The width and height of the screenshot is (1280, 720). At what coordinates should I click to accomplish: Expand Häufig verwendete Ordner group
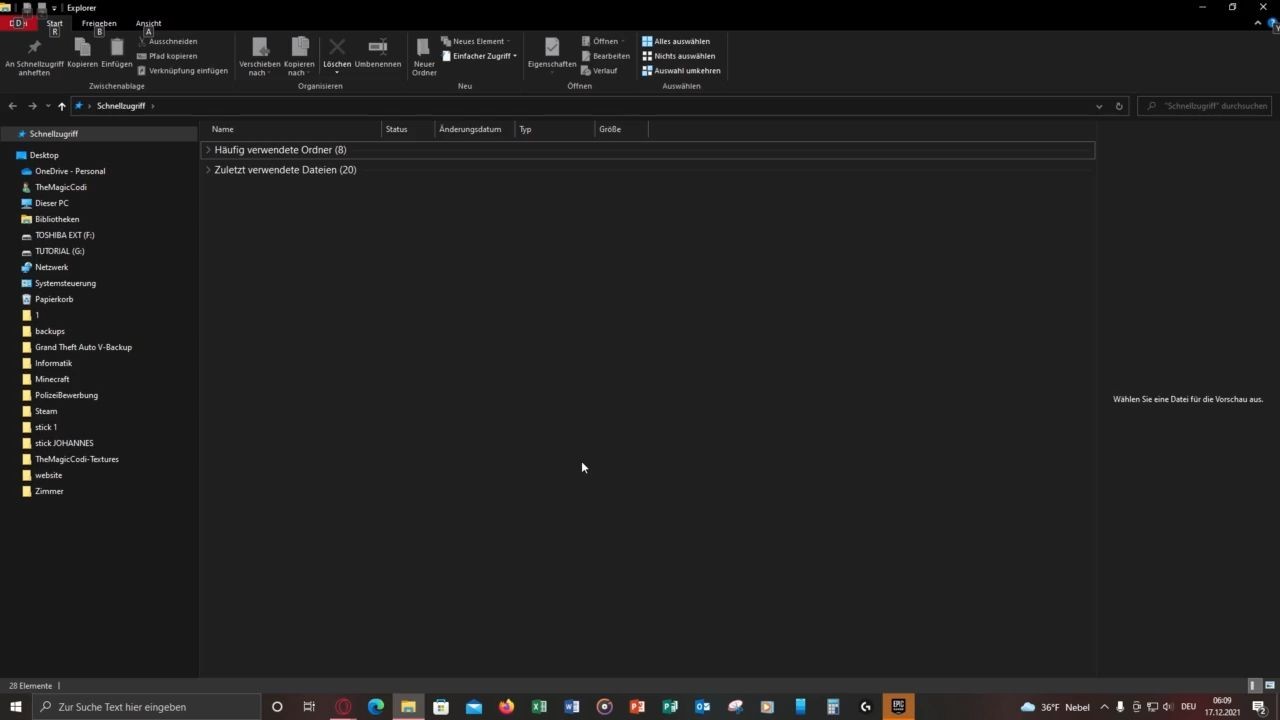click(x=208, y=150)
